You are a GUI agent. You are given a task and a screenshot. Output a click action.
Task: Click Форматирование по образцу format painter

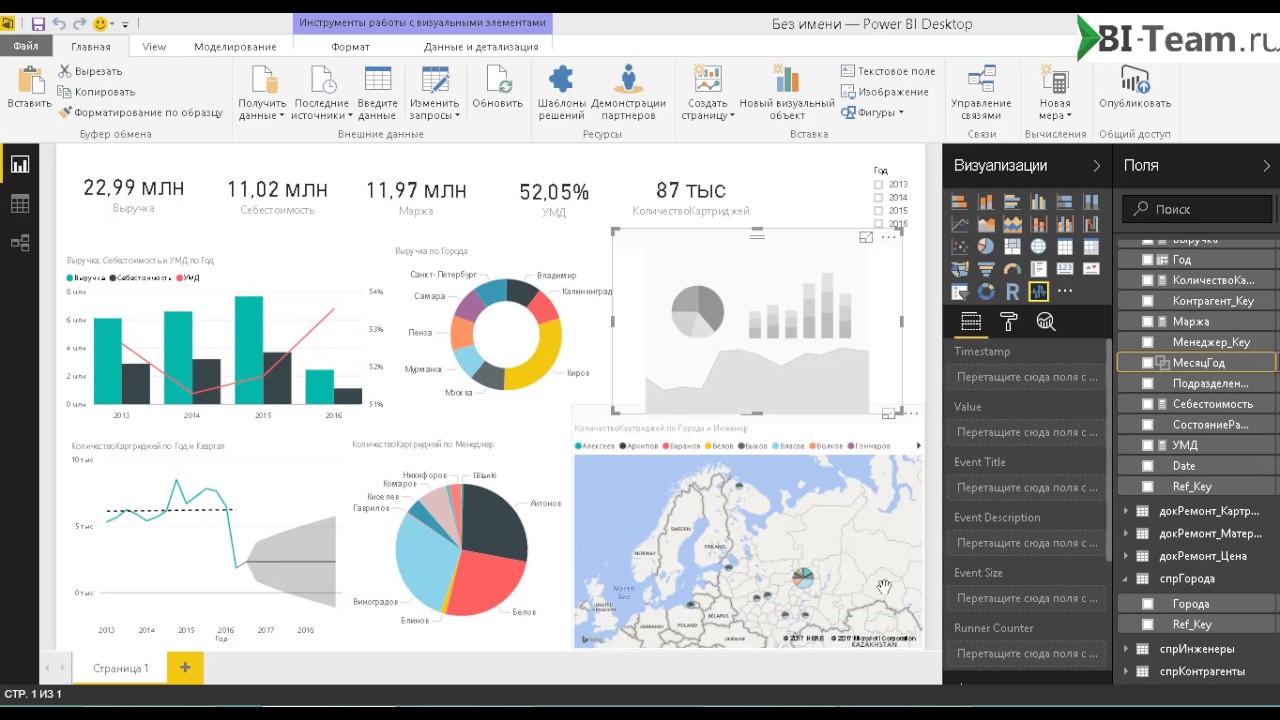(x=140, y=113)
